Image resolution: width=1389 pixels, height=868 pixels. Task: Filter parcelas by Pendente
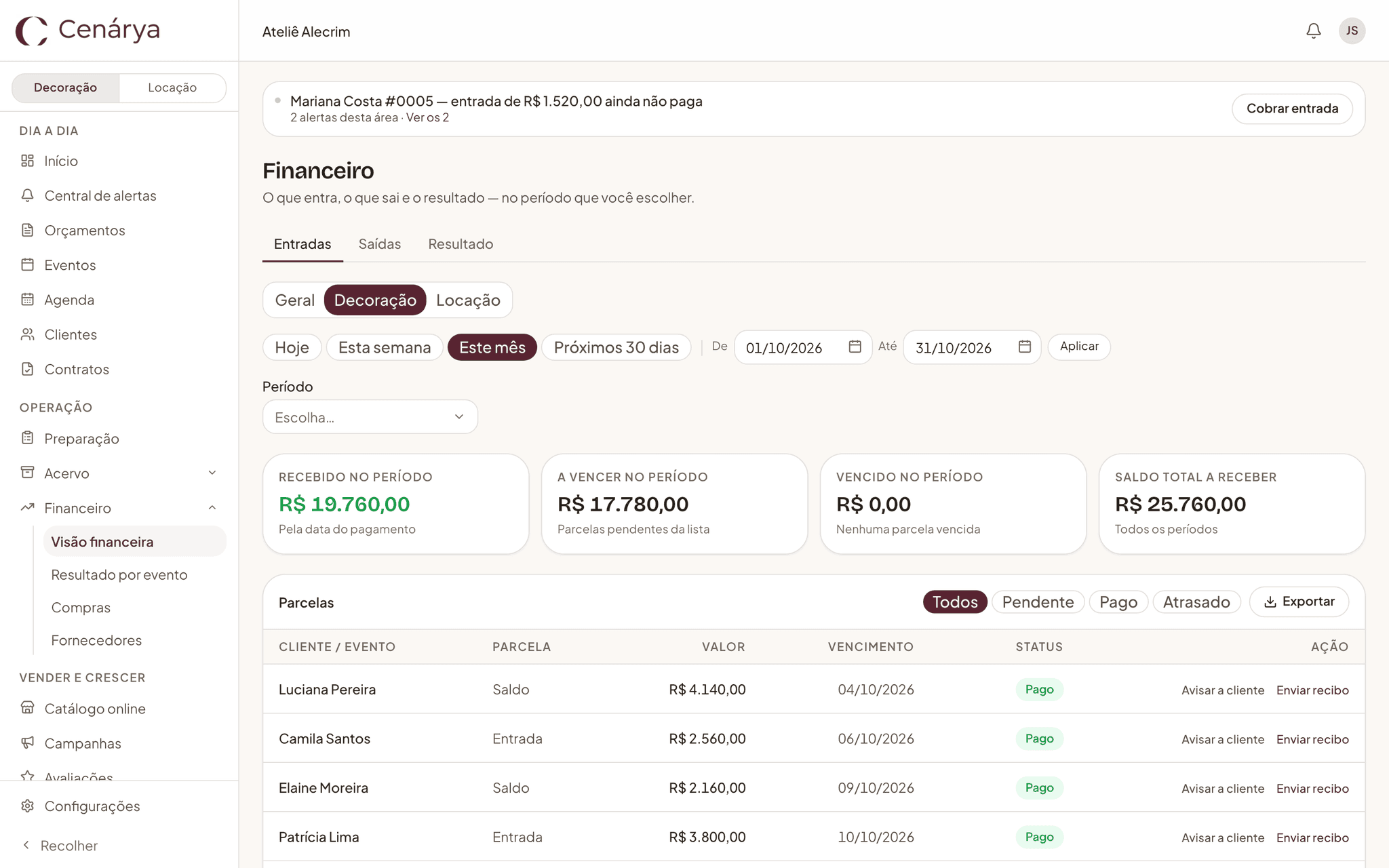[x=1038, y=601]
